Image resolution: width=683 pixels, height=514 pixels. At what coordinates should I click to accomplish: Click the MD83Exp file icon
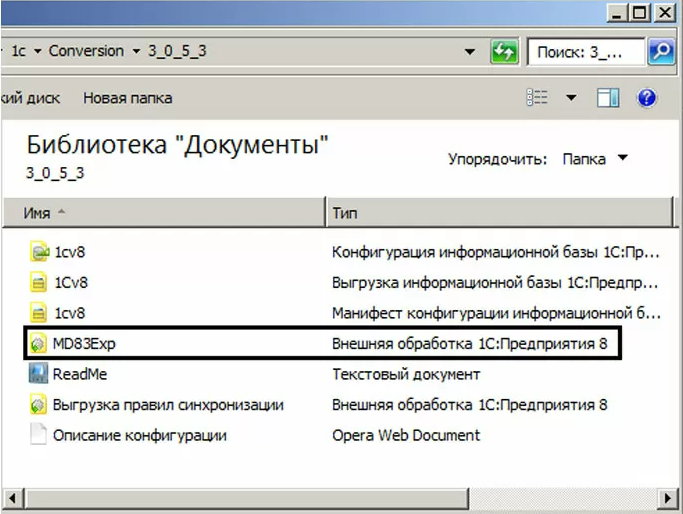point(38,344)
